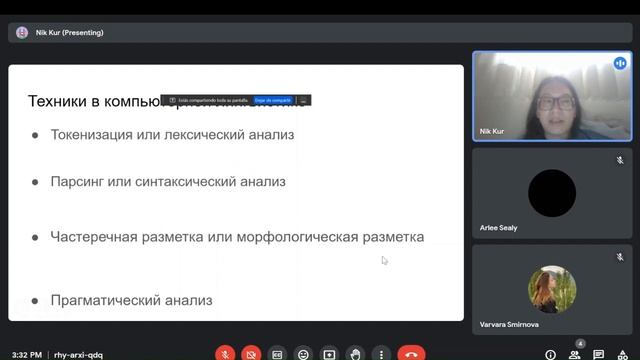Click Varvara Smirnova participant tile
Viewport: 640px width, 360px height.
(552, 290)
